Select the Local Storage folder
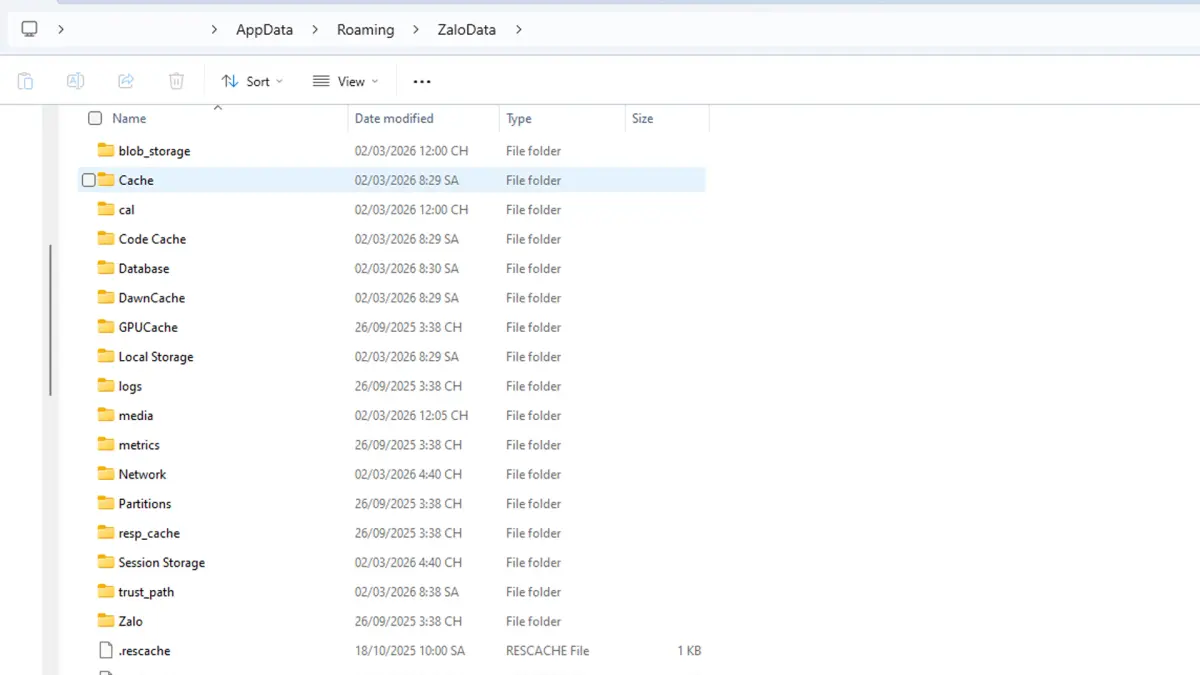The width and height of the screenshot is (1200, 675). coord(155,357)
